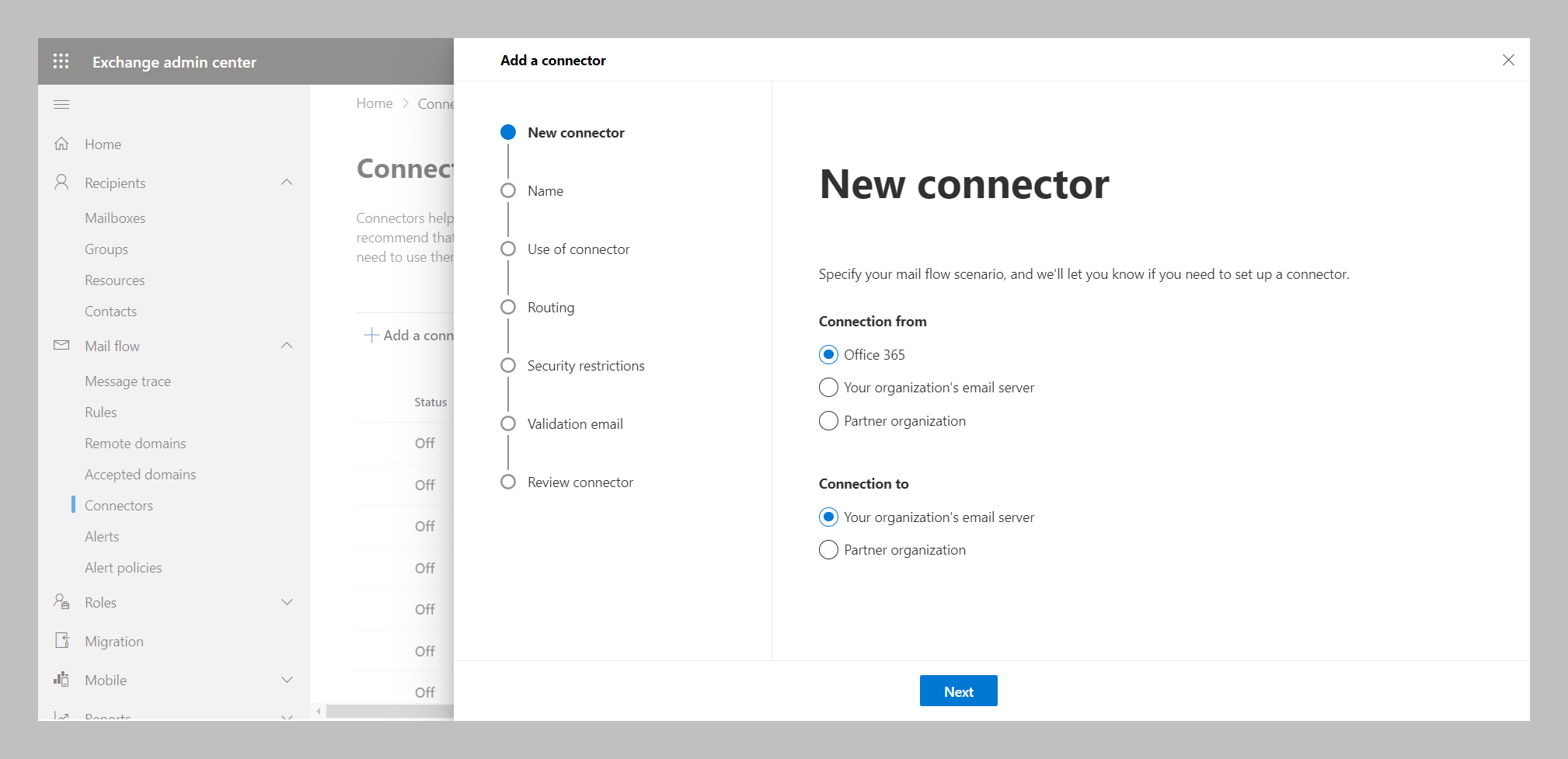
Task: Choose Partner organization under Connection from
Action: pyautogui.click(x=828, y=420)
